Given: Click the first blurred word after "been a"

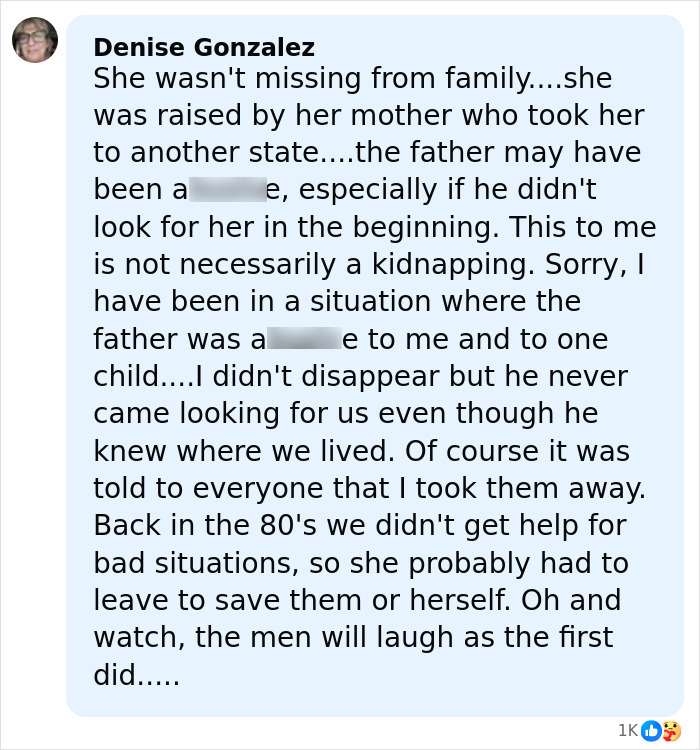Looking at the screenshot, I should pos(226,189).
